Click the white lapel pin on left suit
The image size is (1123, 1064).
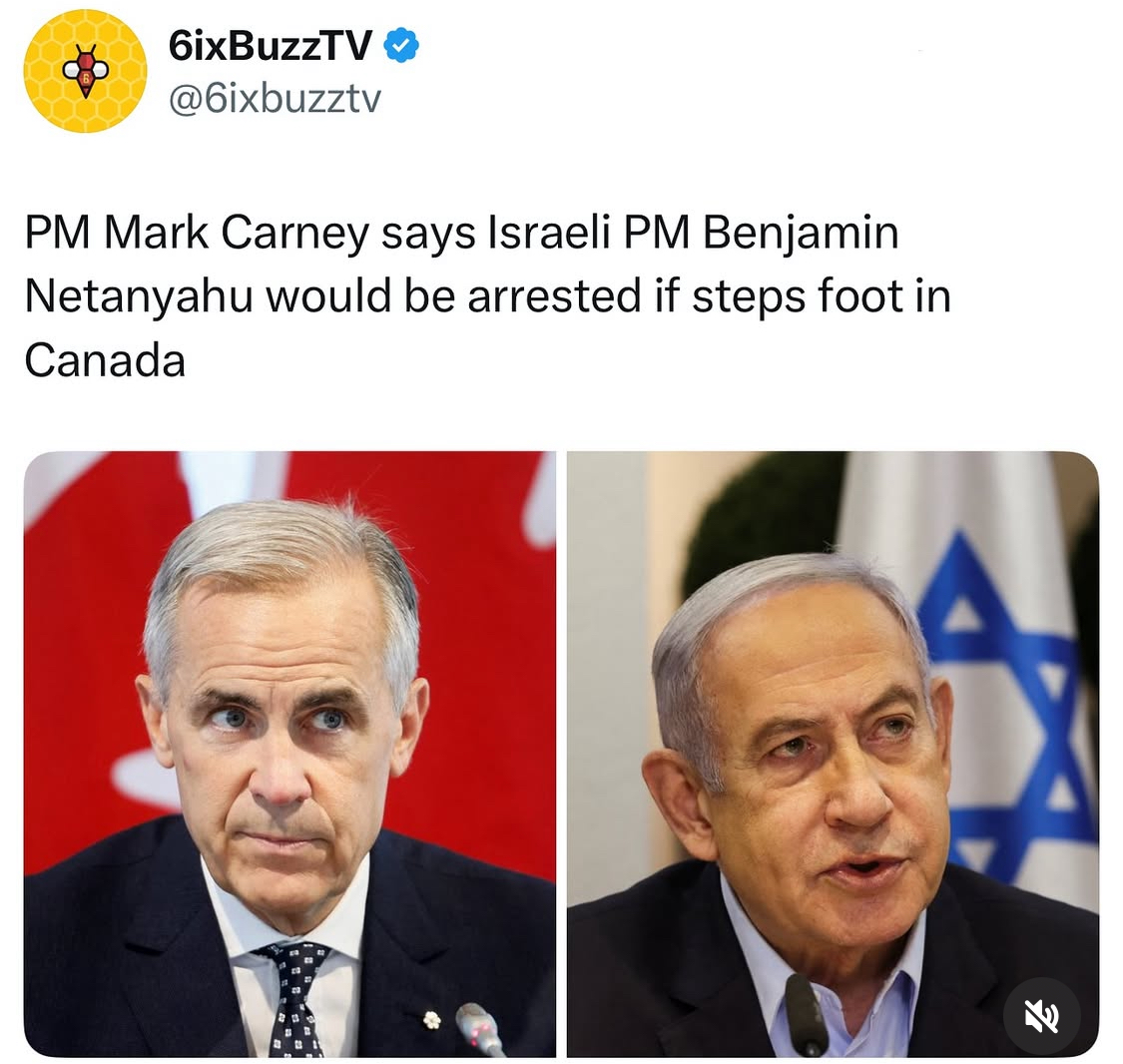pos(431,1019)
